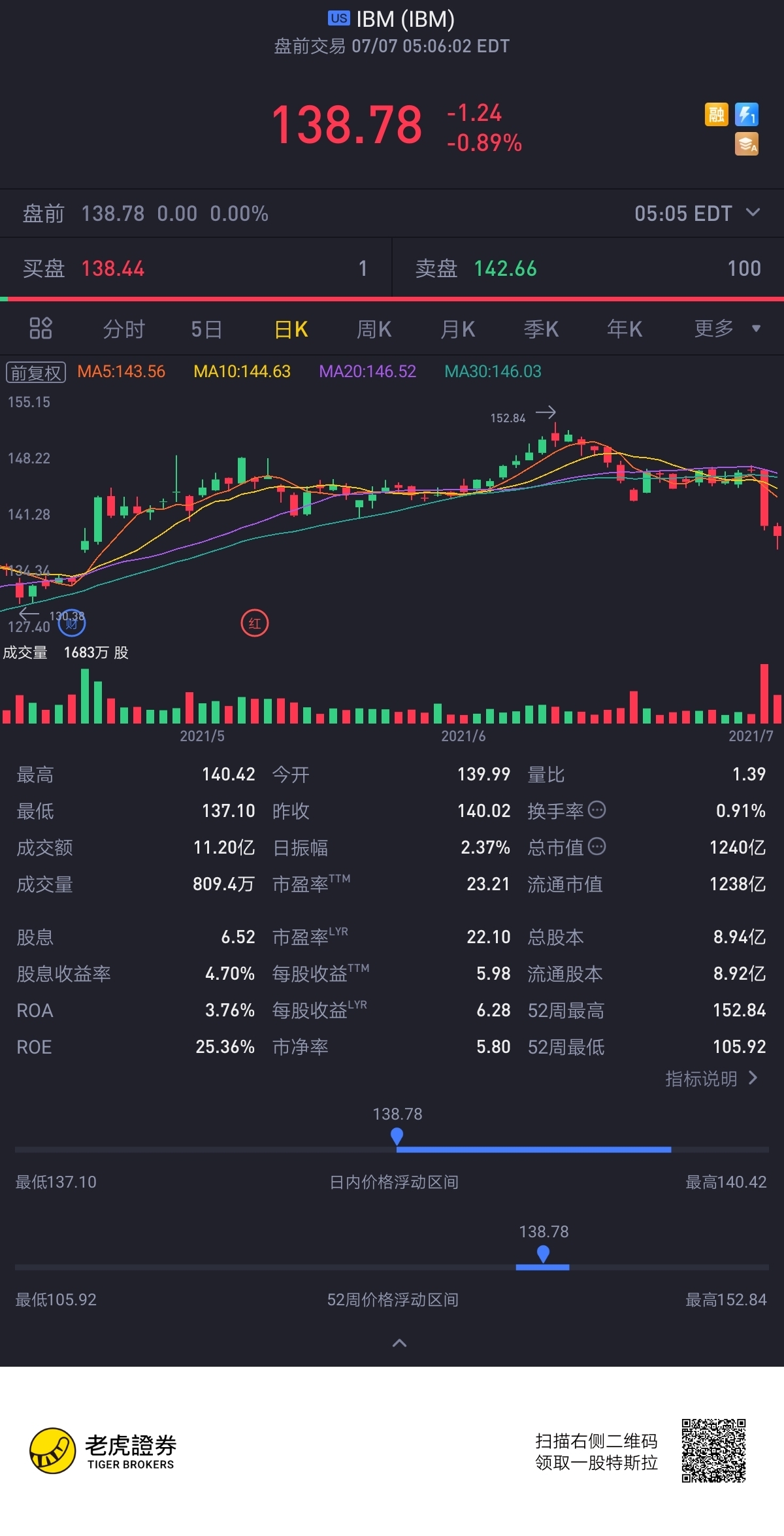Tap the 卖盘 142.66 ask price
This screenshot has width=784, height=1536.
[505, 268]
